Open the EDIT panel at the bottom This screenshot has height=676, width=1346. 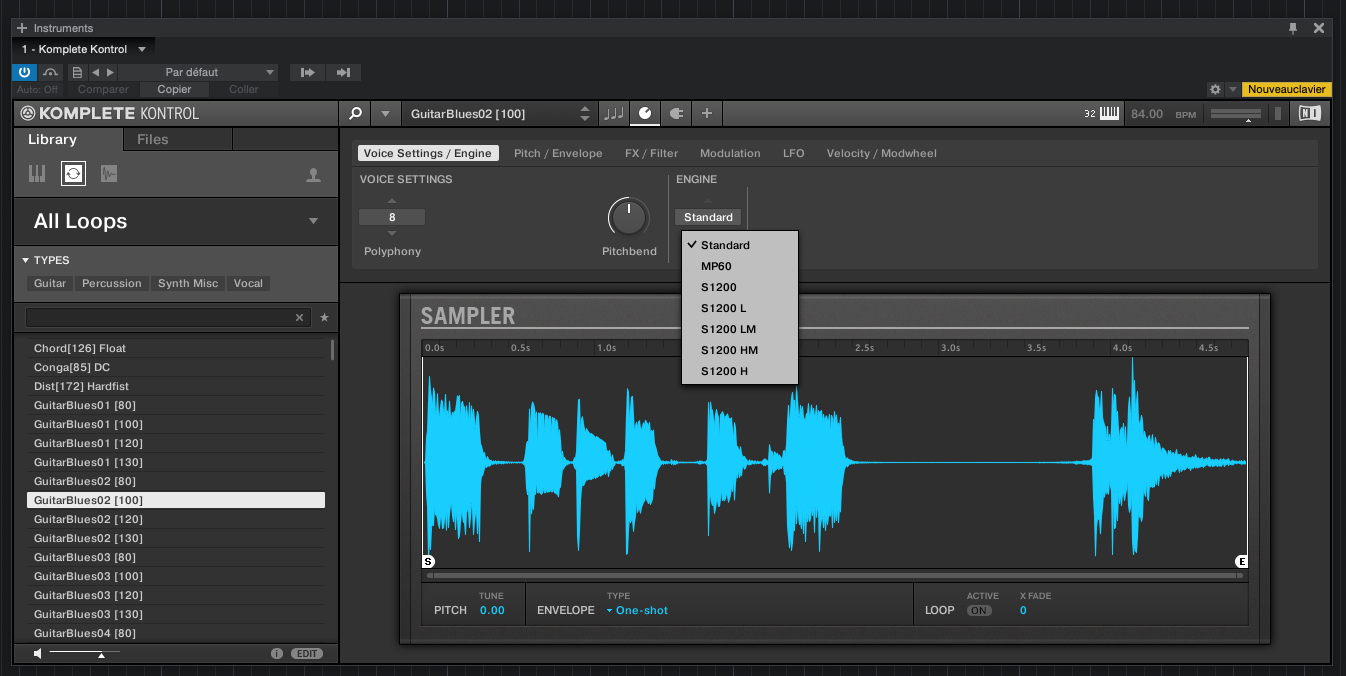pos(307,652)
